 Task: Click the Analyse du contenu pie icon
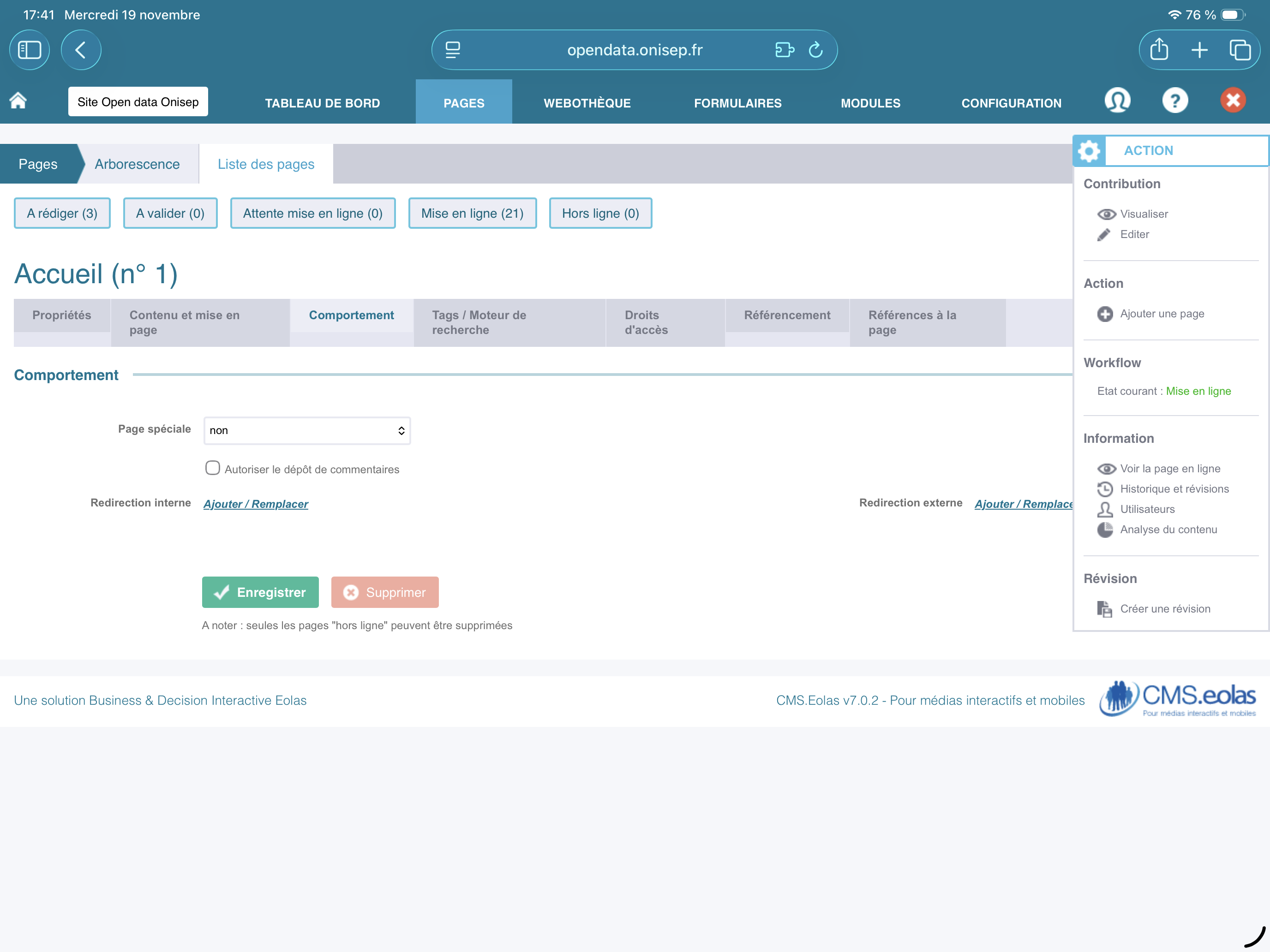click(1105, 530)
